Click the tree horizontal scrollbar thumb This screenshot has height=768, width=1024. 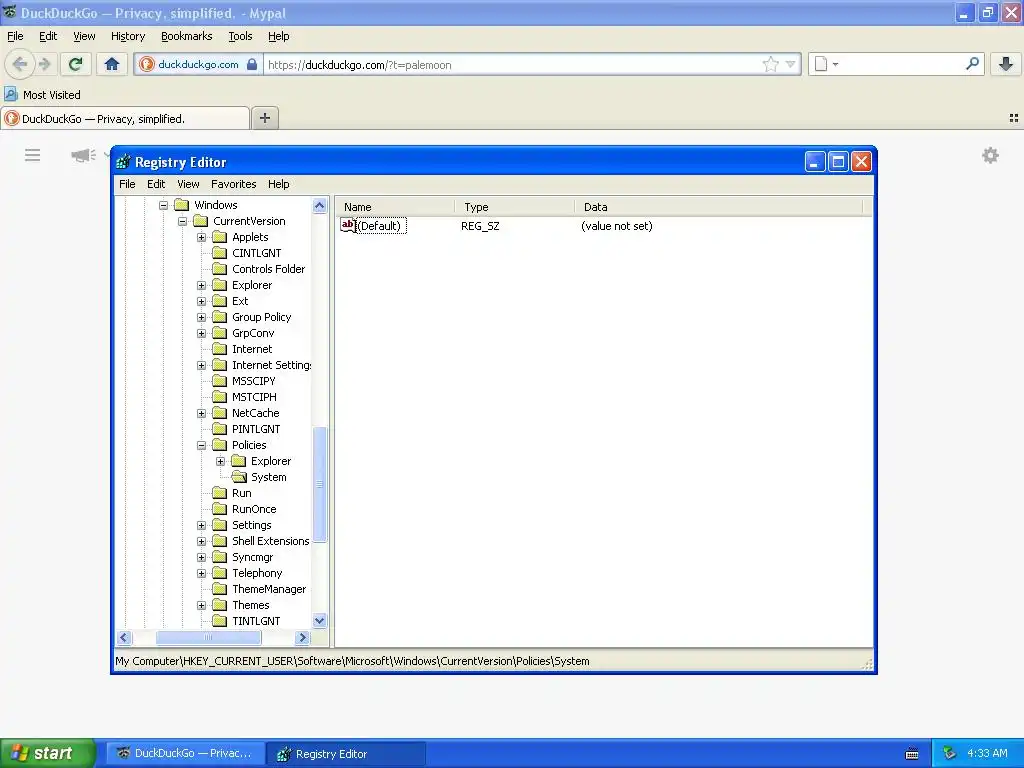coord(208,637)
